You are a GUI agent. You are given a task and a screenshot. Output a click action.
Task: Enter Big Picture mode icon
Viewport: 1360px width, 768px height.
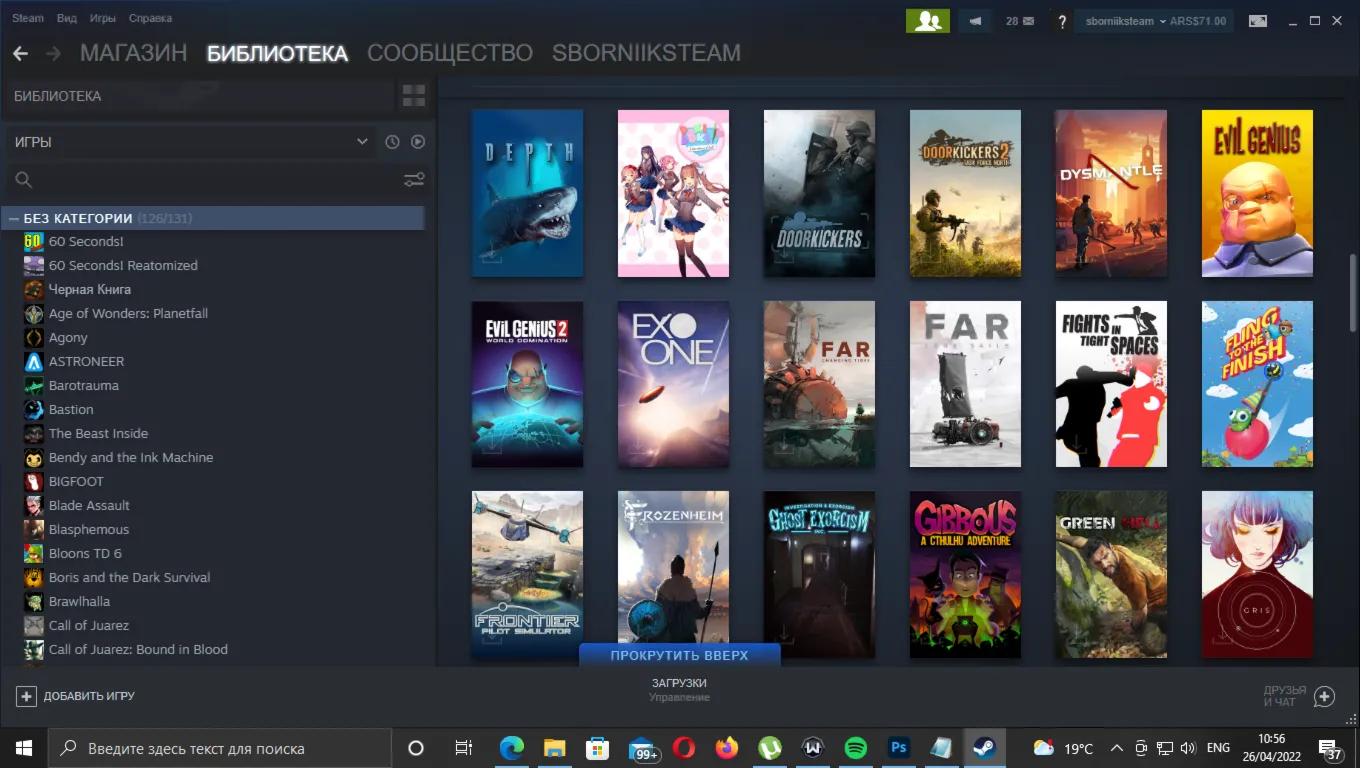click(1258, 21)
